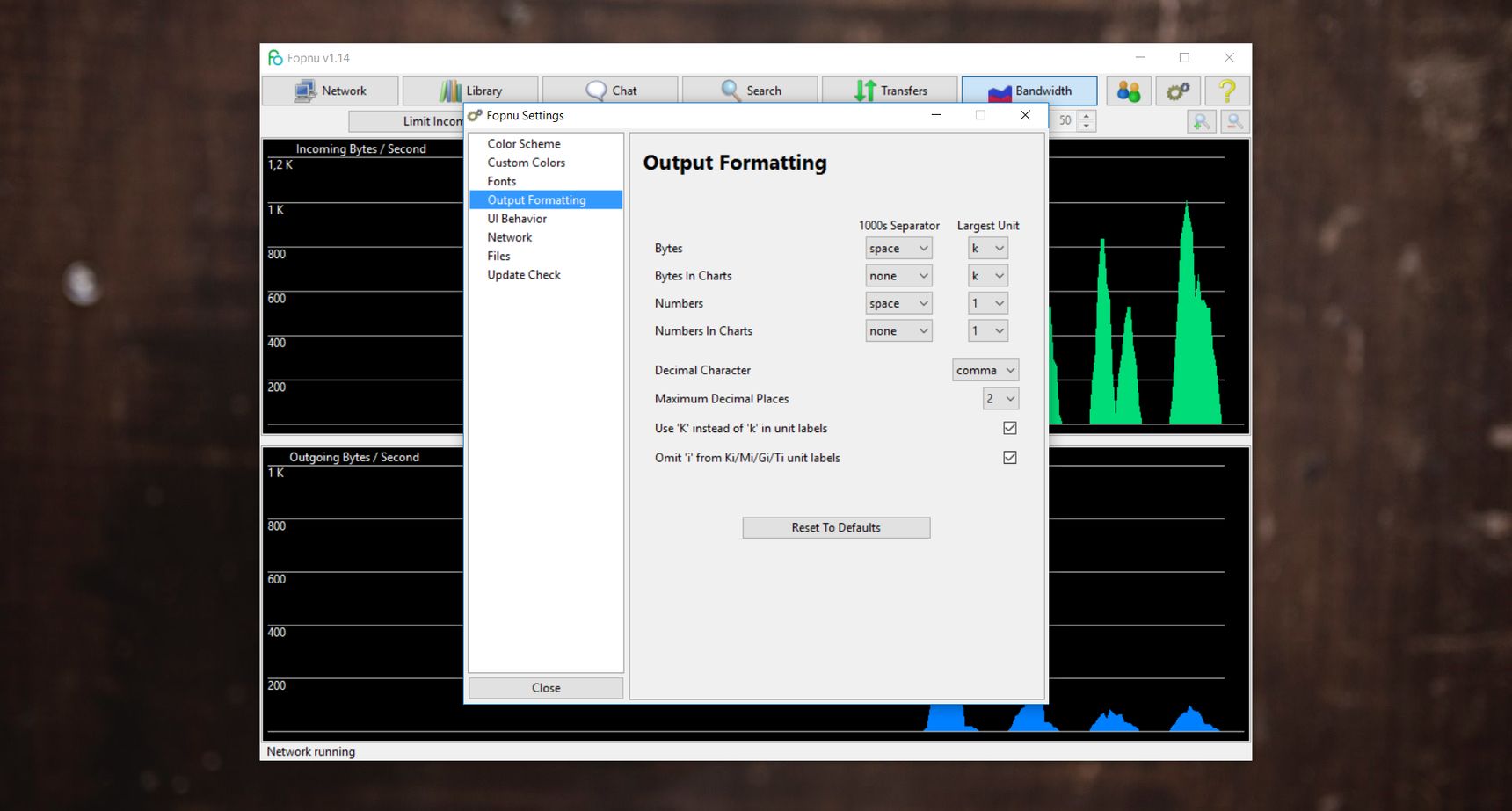The width and height of the screenshot is (1512, 811).
Task: Select Network in settings list
Action: 510,237
